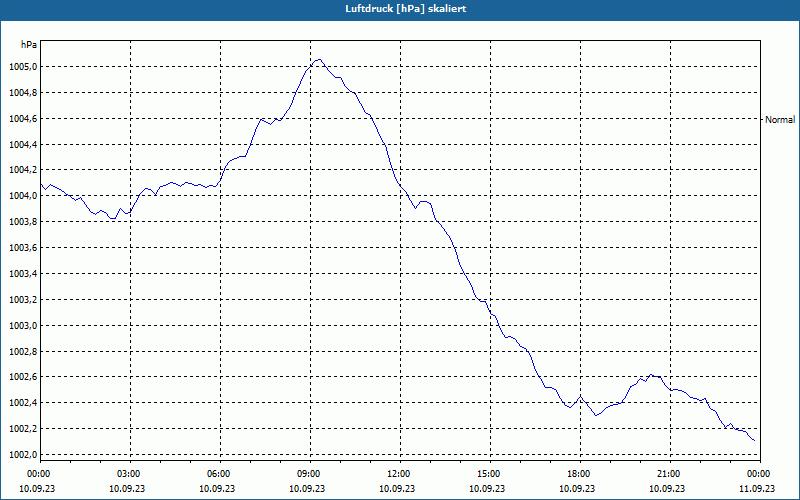Select the 1002,2 y-axis value
The height and width of the screenshot is (500, 800).
pyautogui.click(x=22, y=429)
